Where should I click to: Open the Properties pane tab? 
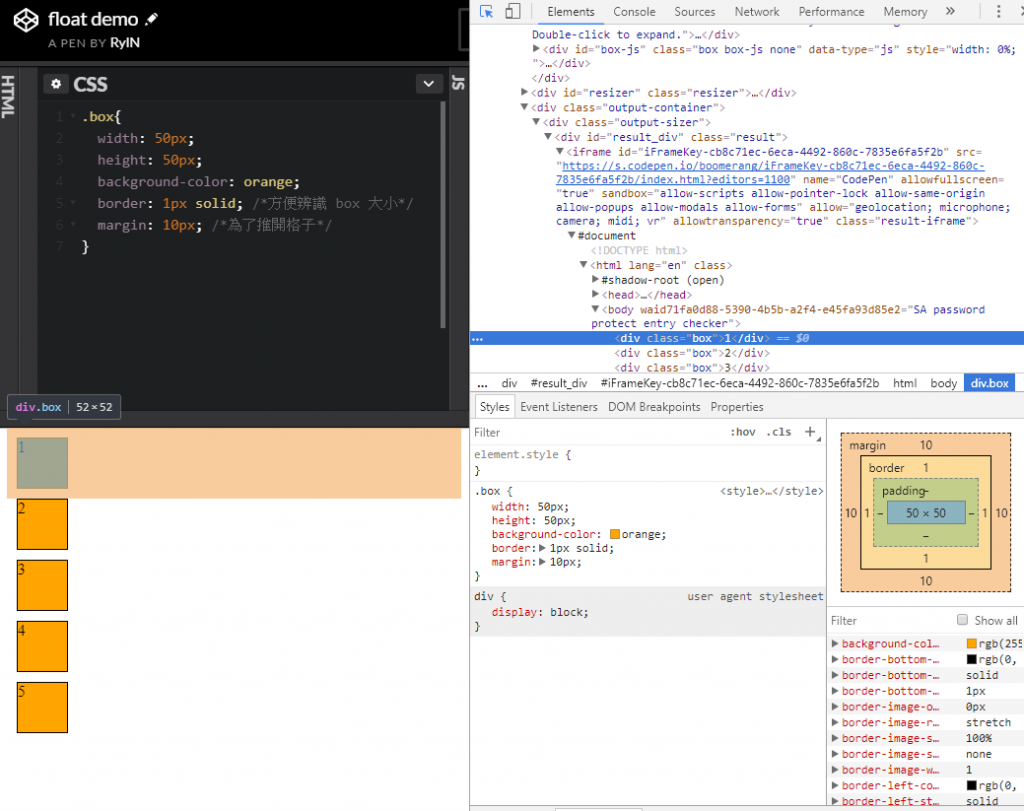737,407
